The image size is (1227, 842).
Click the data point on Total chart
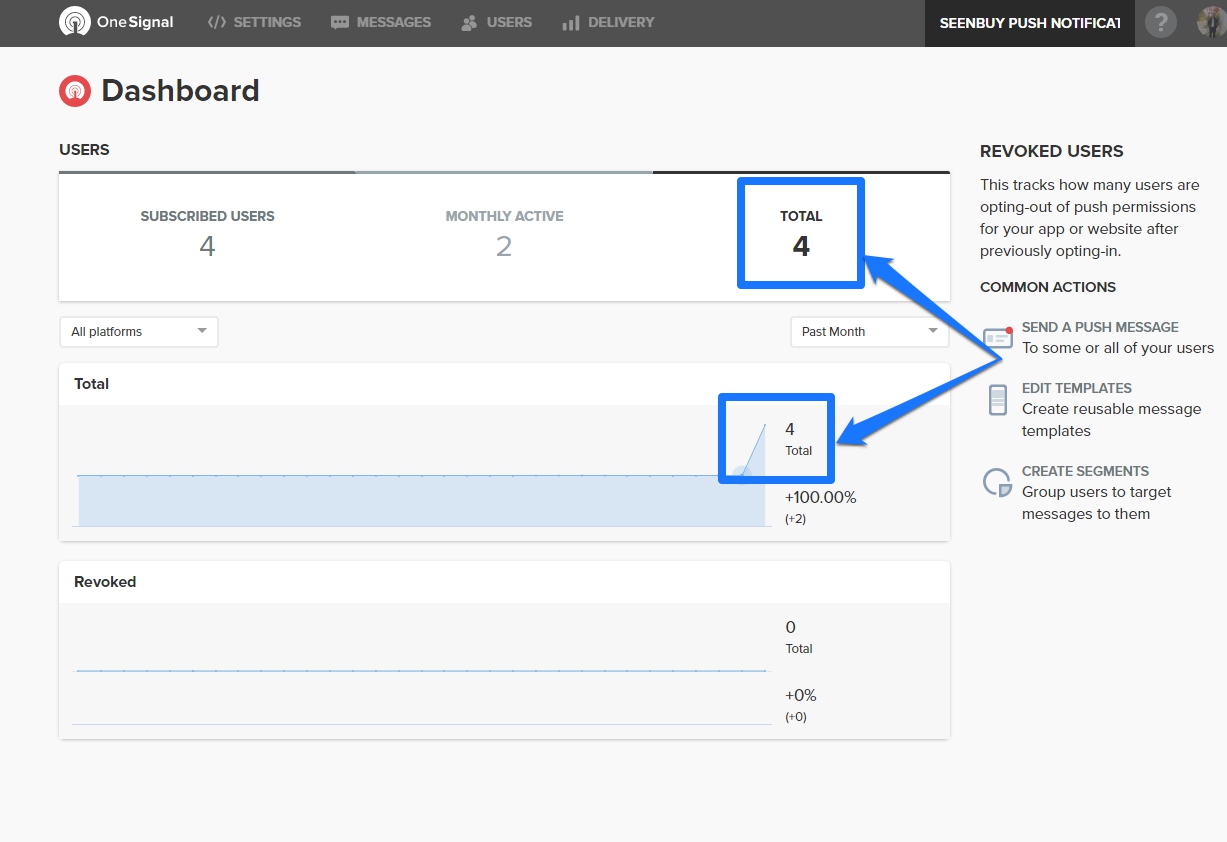tap(741, 473)
